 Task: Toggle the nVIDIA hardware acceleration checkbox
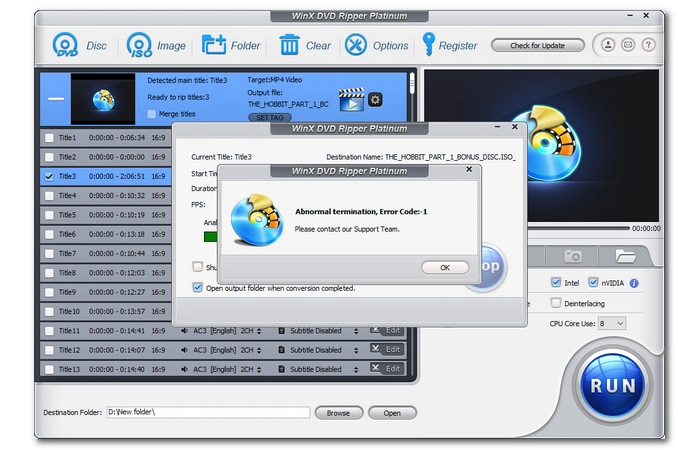(593, 283)
